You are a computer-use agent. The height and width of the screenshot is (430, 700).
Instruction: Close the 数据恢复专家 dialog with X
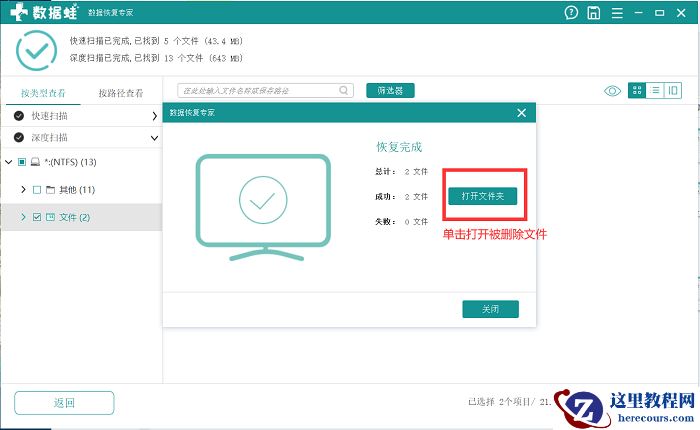[521, 113]
